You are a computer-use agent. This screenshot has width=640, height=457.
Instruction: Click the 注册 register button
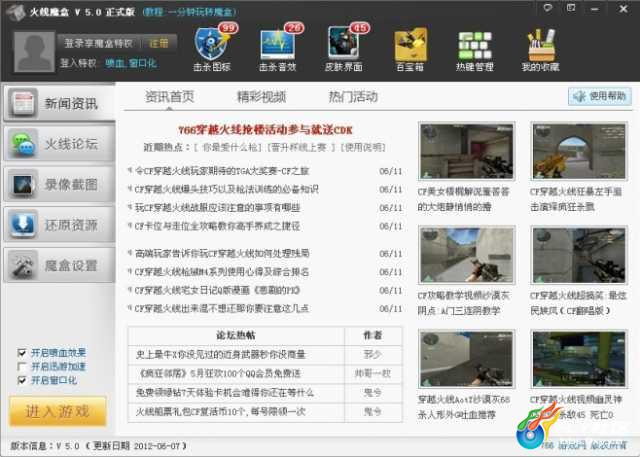(159, 43)
